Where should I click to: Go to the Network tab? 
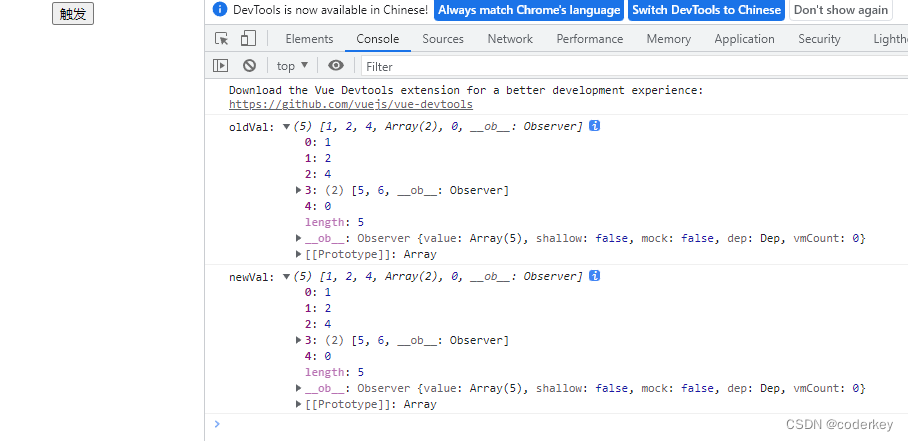click(510, 39)
